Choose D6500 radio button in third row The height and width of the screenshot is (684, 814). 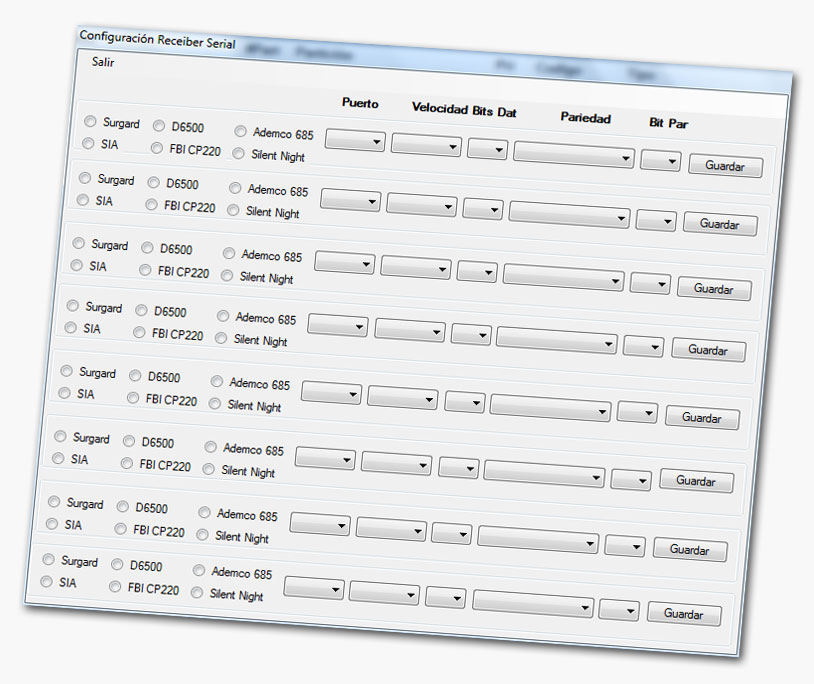click(148, 248)
